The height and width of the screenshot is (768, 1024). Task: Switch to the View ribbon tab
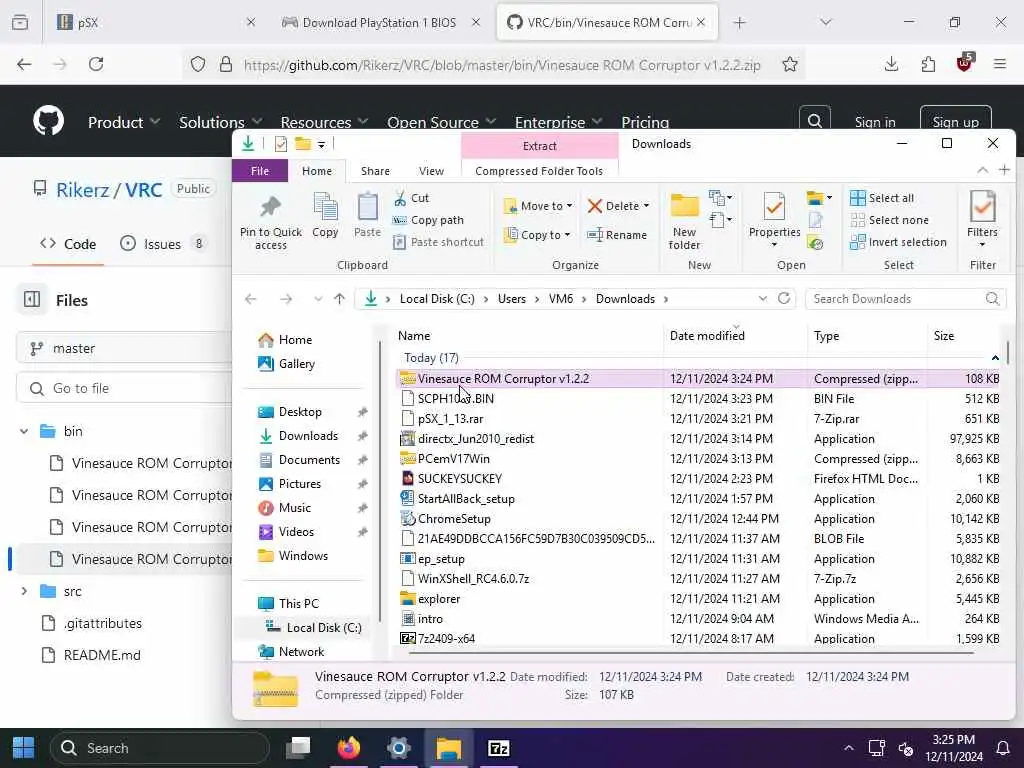click(431, 171)
